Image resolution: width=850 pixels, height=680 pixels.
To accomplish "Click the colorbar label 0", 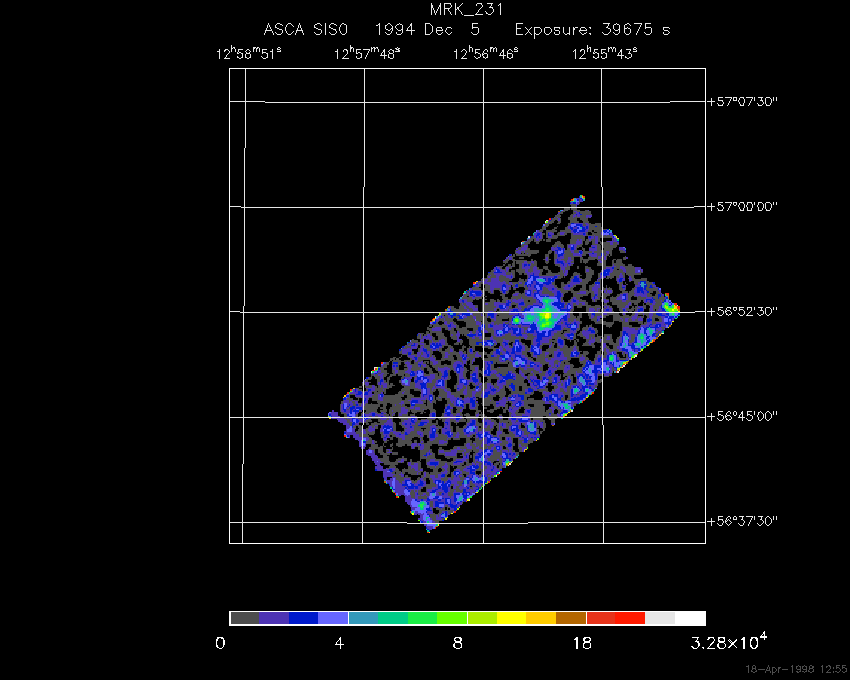I will pyautogui.click(x=220, y=644).
